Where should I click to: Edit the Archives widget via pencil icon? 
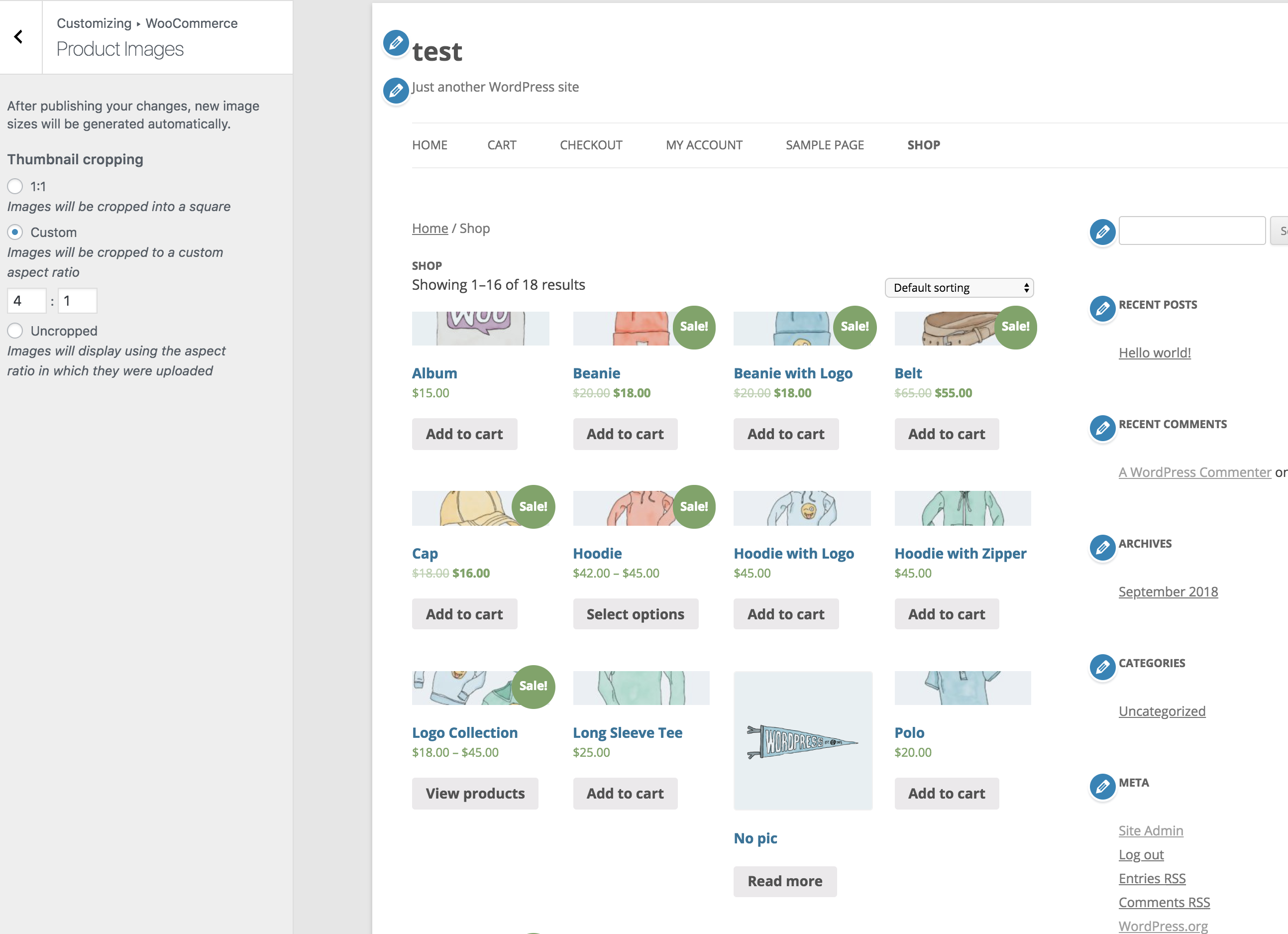pyautogui.click(x=1102, y=548)
